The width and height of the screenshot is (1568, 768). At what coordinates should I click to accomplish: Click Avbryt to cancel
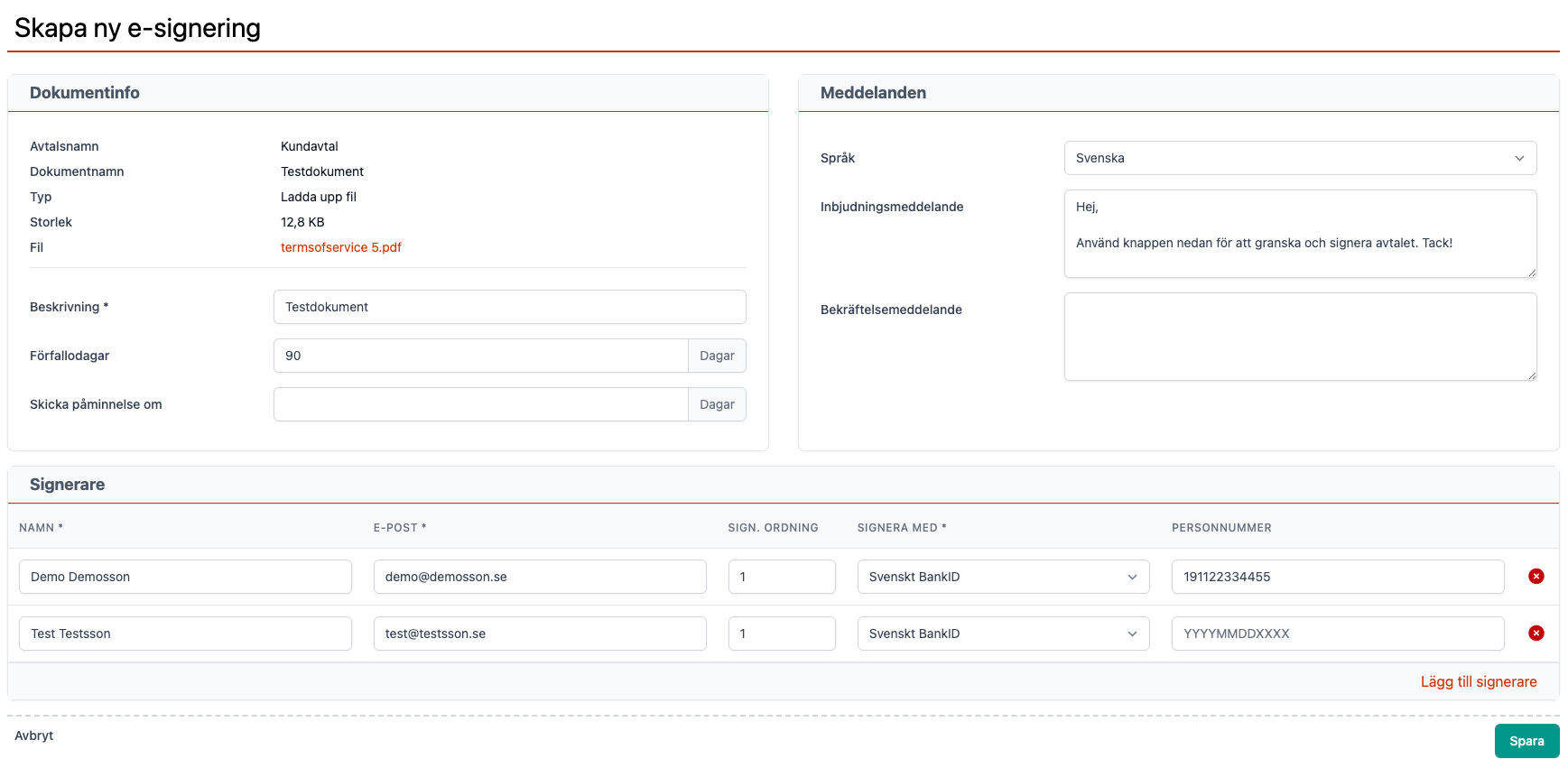[34, 736]
